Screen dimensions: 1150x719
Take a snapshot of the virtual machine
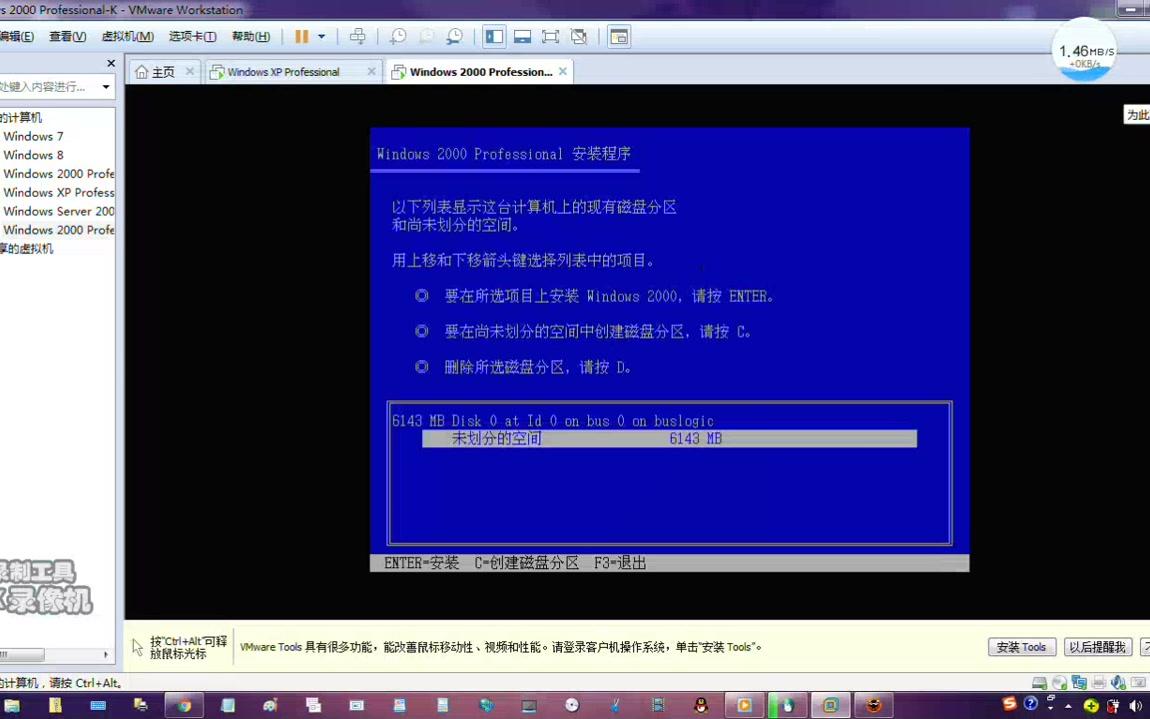coord(398,36)
